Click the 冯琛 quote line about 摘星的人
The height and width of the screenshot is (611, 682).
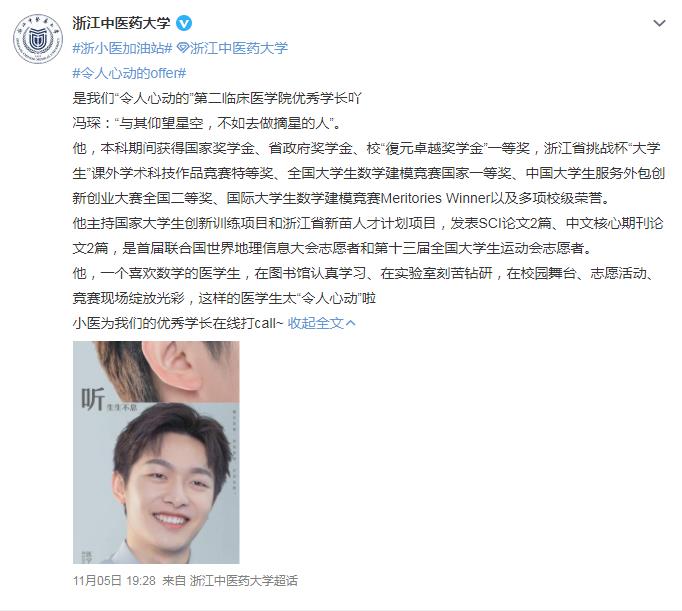(x=208, y=123)
